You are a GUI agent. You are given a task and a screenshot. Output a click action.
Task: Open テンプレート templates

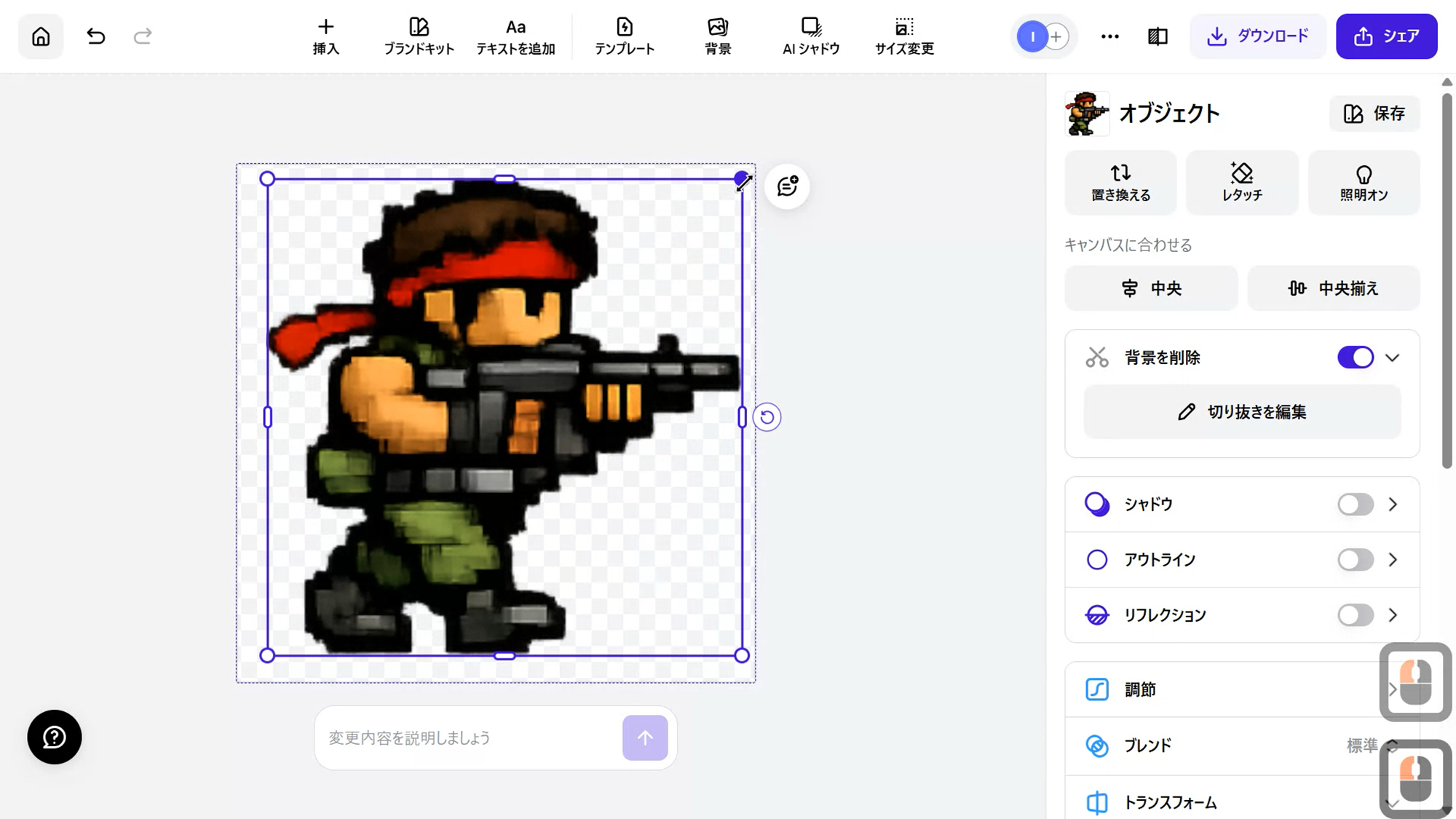[625, 36]
